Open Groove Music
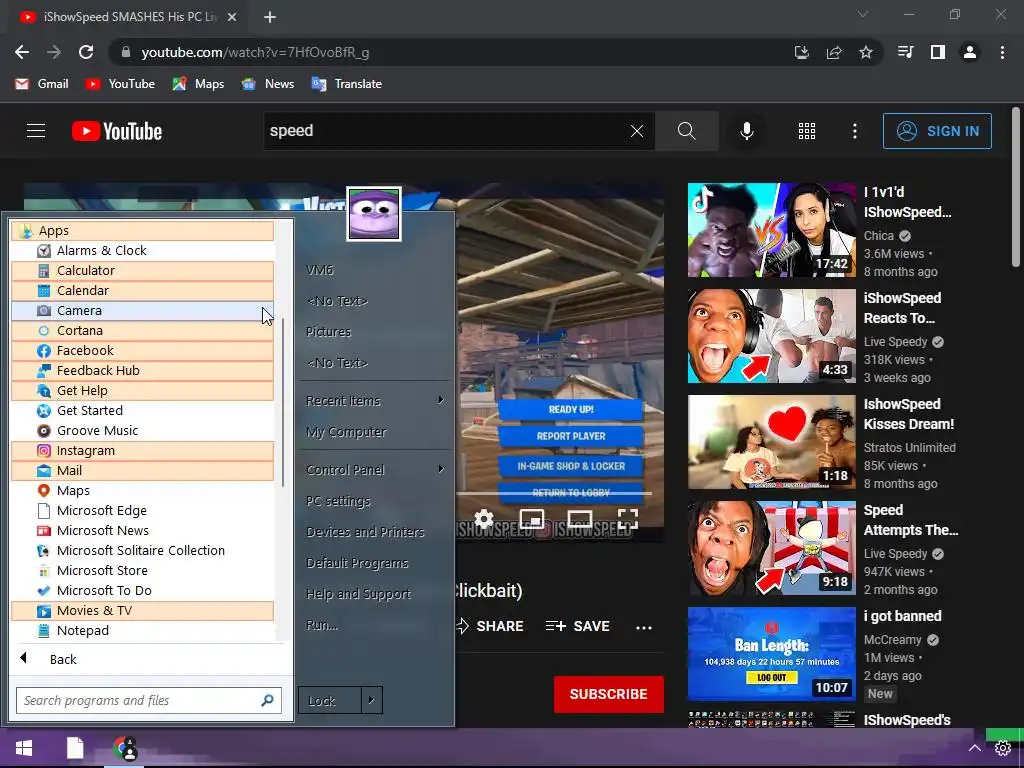 [142, 430]
